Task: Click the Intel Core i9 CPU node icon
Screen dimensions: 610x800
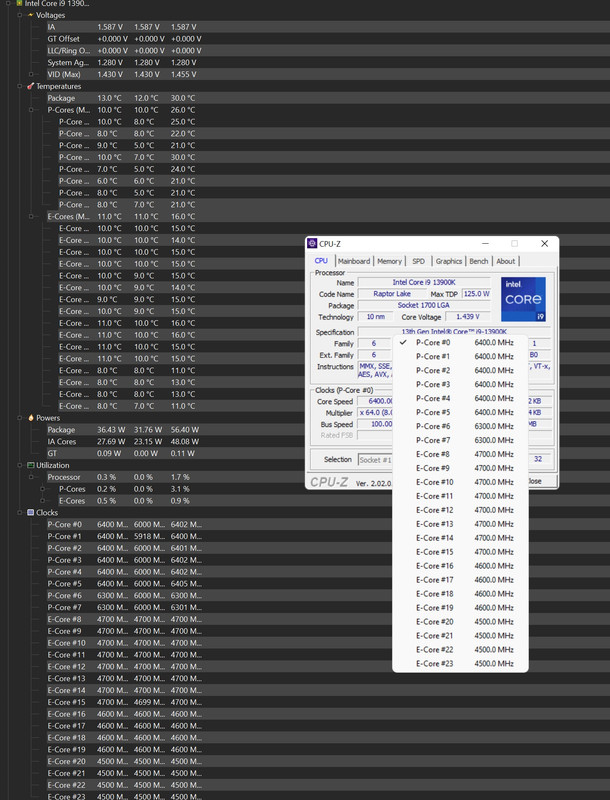Action: (19, 3)
